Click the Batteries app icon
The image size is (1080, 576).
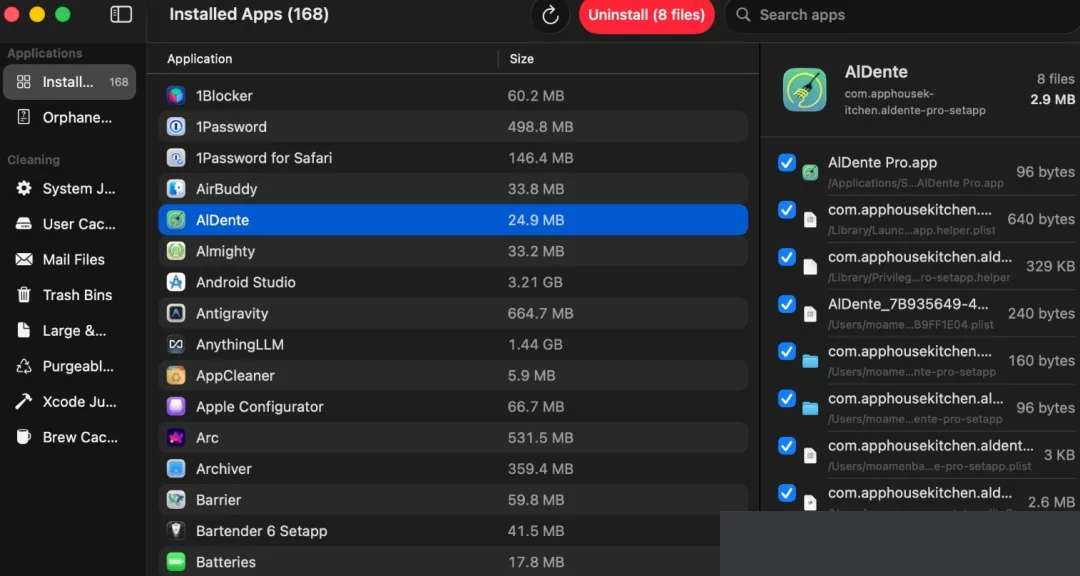tap(176, 562)
